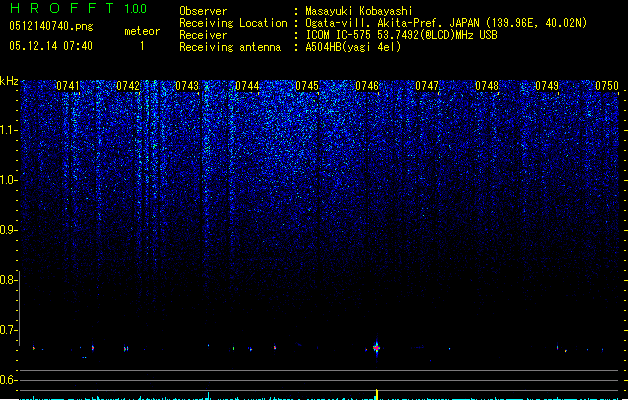Click the Ogata-vill. Akita-Pref. location text

tap(446, 23)
